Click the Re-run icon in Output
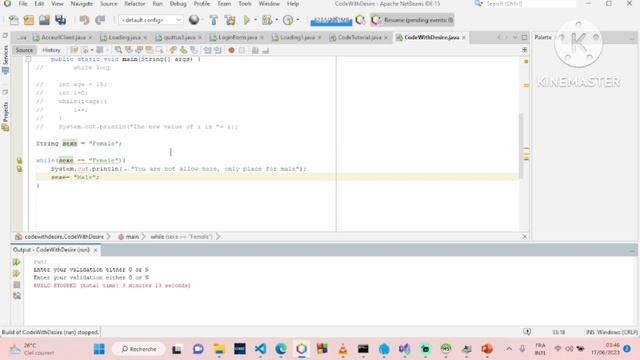The height and width of the screenshot is (360, 640). pyautogui.click(x=16, y=262)
